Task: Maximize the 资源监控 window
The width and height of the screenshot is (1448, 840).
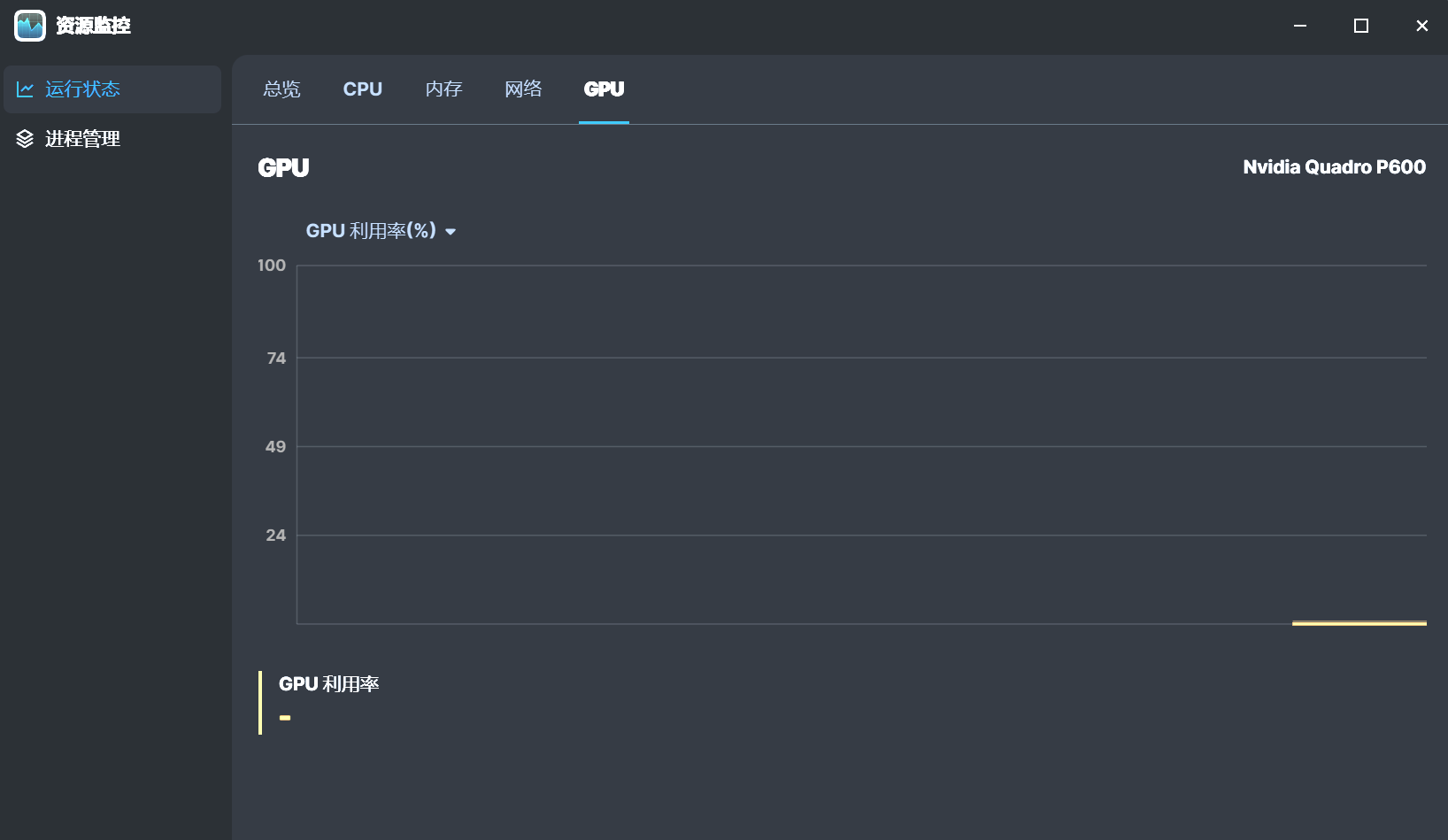Action: point(1361,26)
